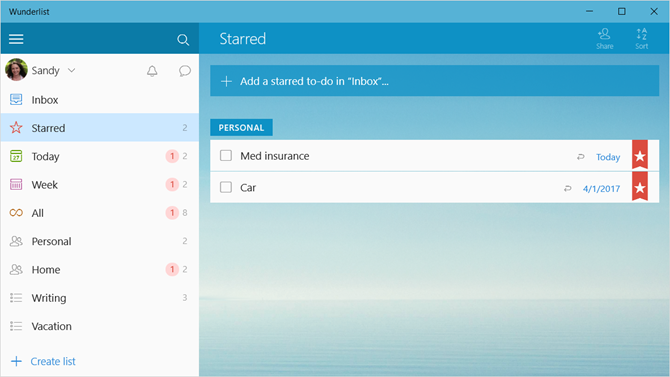This screenshot has height=377, width=670.
Task: Click plus icon in add to-do bar
Action: pyautogui.click(x=226, y=81)
